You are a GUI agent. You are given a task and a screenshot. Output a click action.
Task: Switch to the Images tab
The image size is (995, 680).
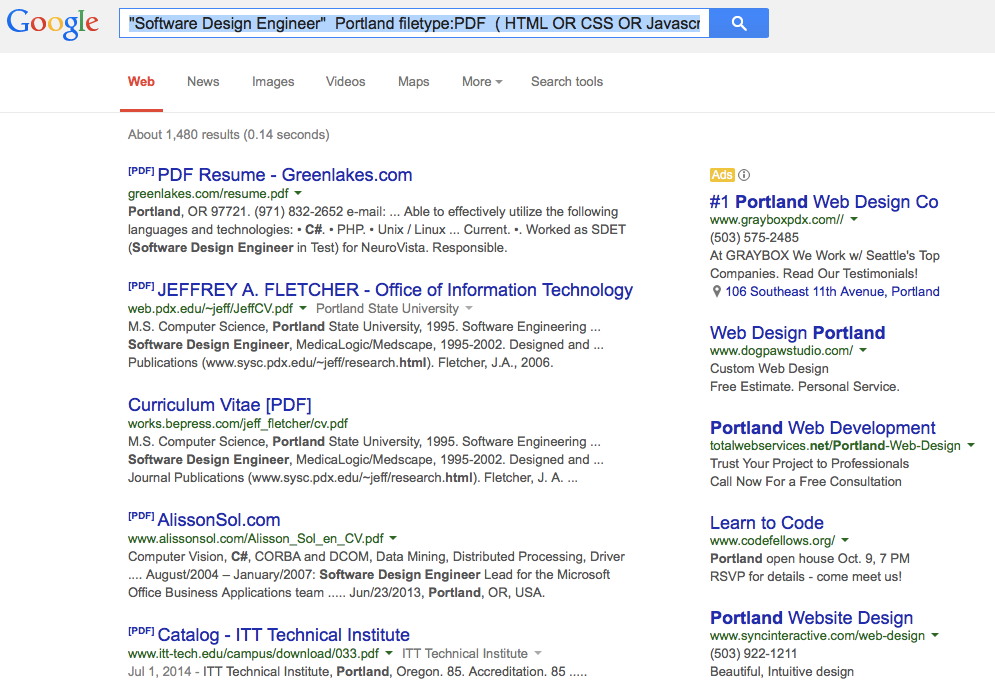pyautogui.click(x=273, y=82)
